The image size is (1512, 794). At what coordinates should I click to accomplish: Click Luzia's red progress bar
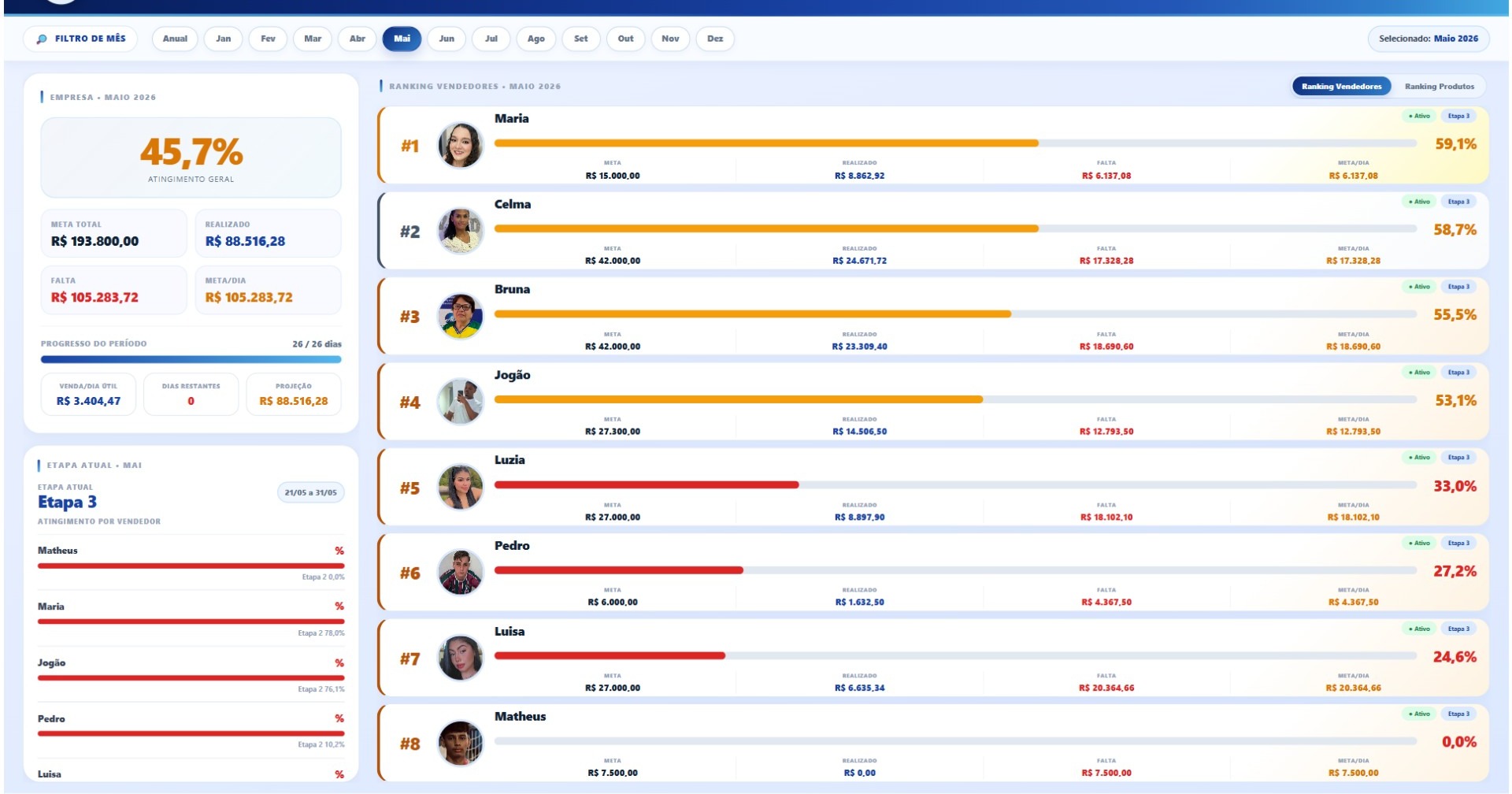[x=647, y=485]
